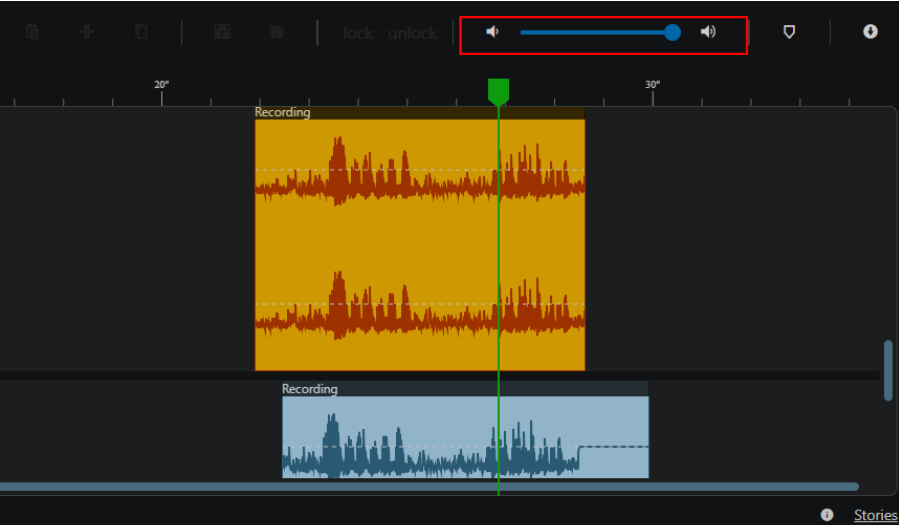
Task: Click the lock button
Action: 358,33
